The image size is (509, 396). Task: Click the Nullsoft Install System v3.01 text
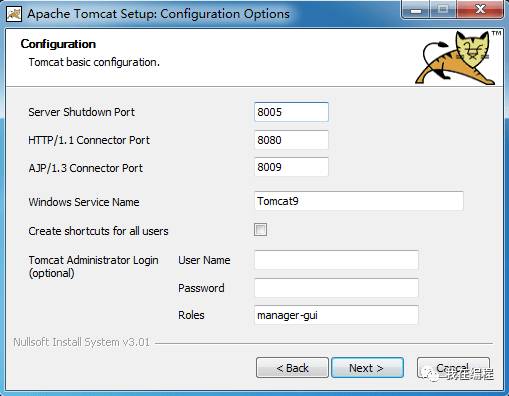pyautogui.click(x=81, y=342)
